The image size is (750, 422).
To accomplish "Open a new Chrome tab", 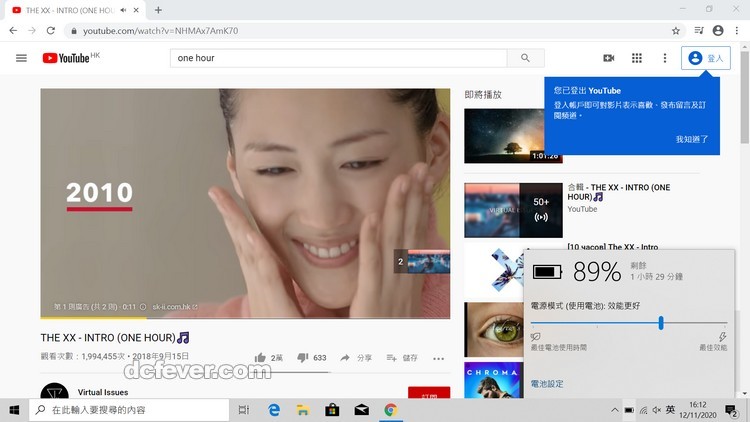I will tap(158, 10).
